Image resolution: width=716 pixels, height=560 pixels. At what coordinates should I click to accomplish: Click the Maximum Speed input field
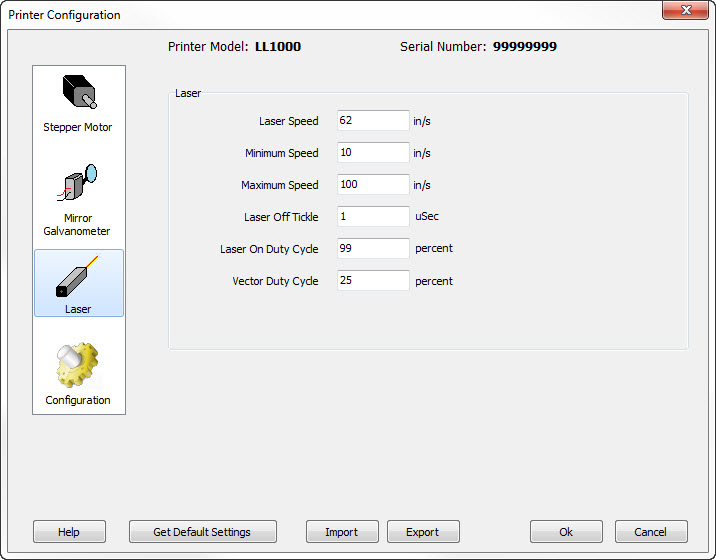373,185
